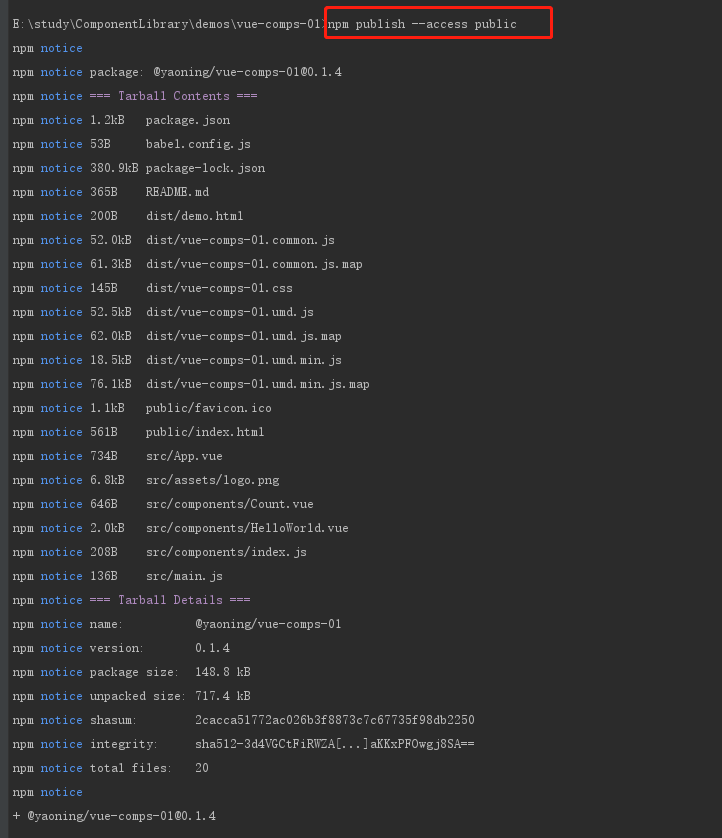Click the '=== Tarball Details ===' heading
Viewport: 722px width, 838px height.
click(170, 600)
